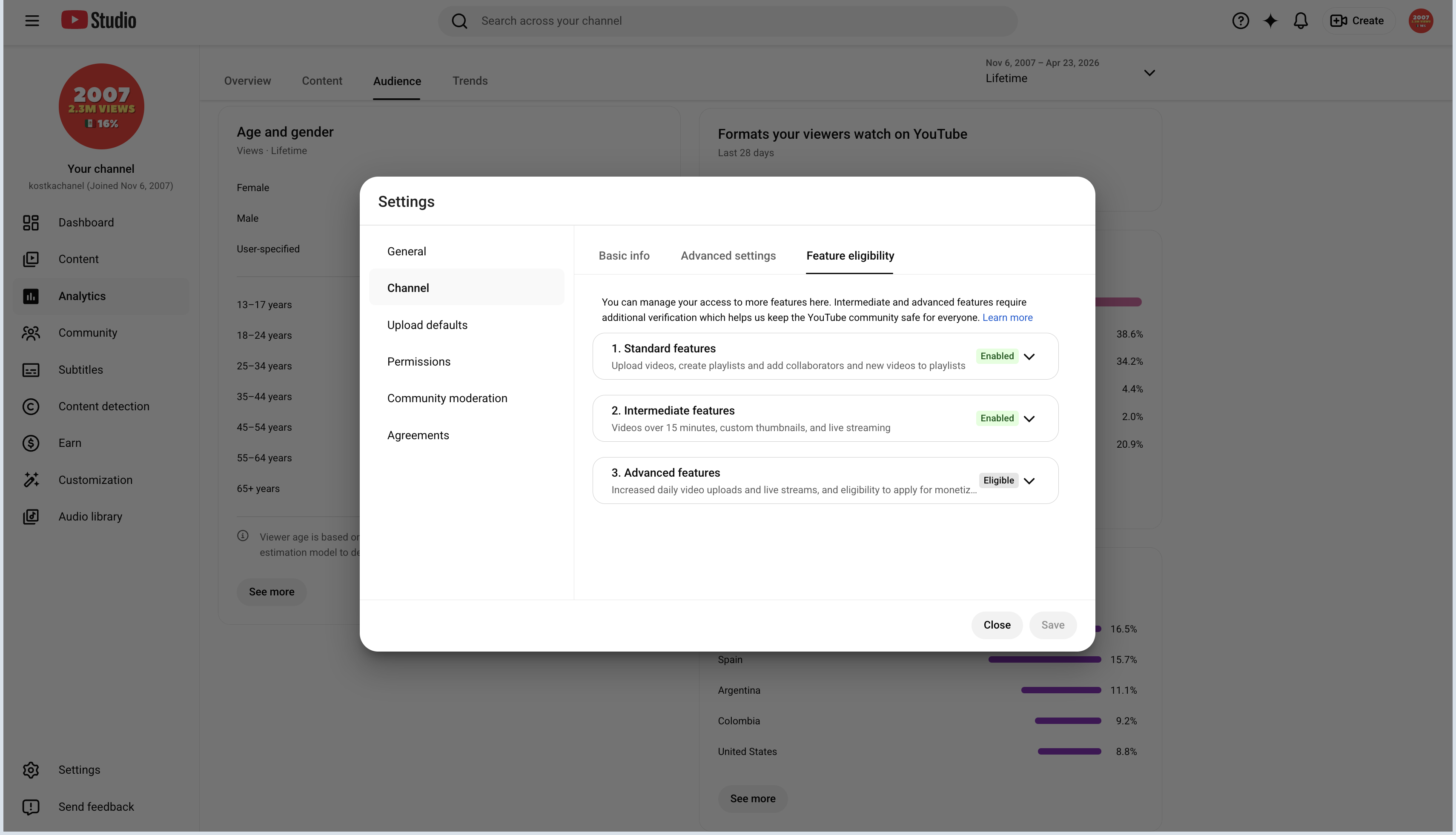
Task: Click the Content detection copyright icon
Action: (31, 406)
